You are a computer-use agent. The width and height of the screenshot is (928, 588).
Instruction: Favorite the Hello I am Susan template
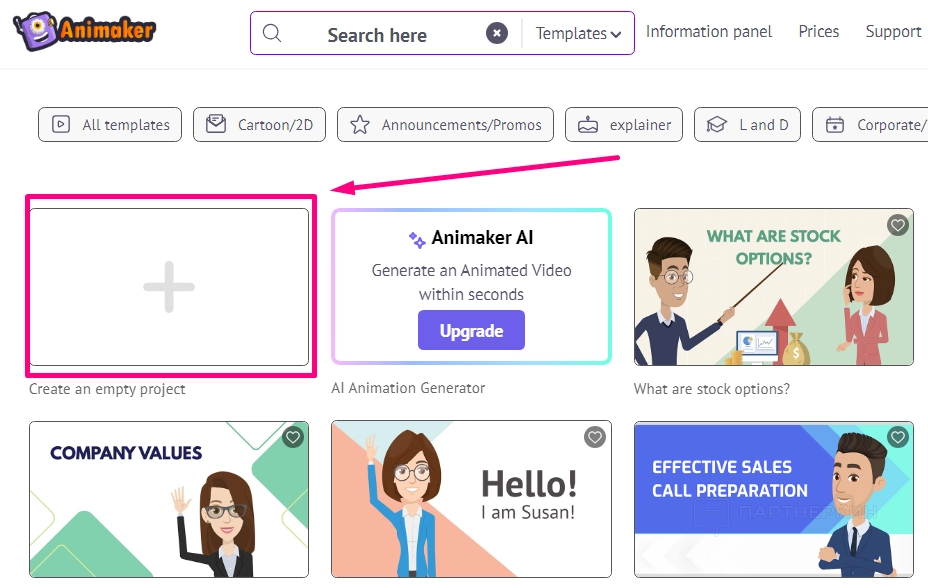coord(595,437)
